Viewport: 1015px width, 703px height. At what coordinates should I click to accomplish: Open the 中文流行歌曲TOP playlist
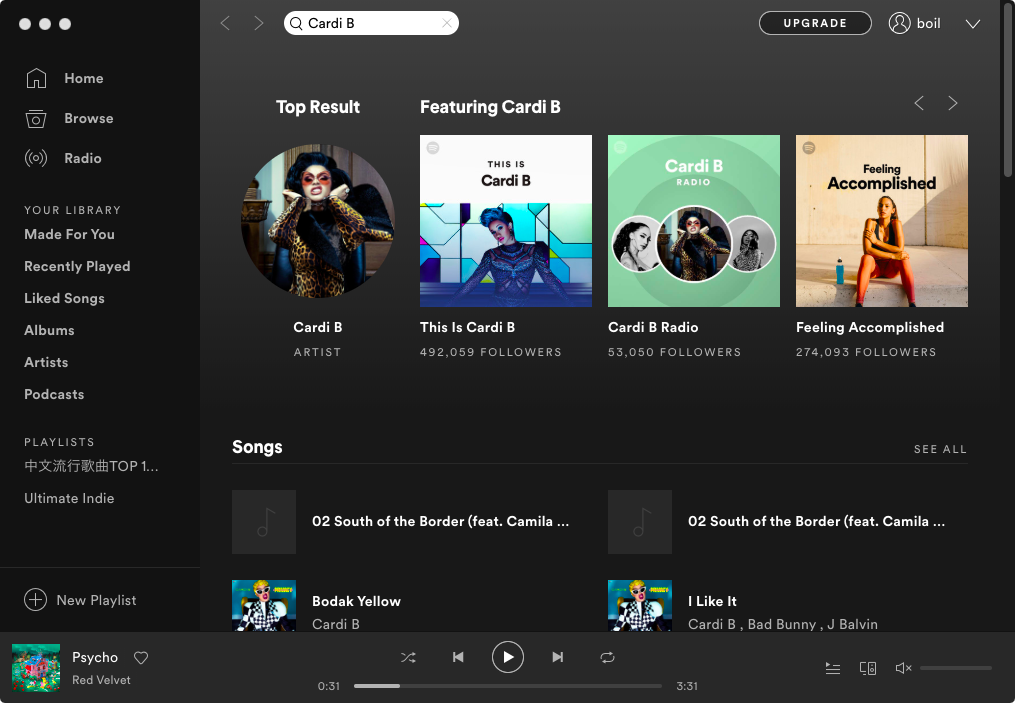click(91, 466)
